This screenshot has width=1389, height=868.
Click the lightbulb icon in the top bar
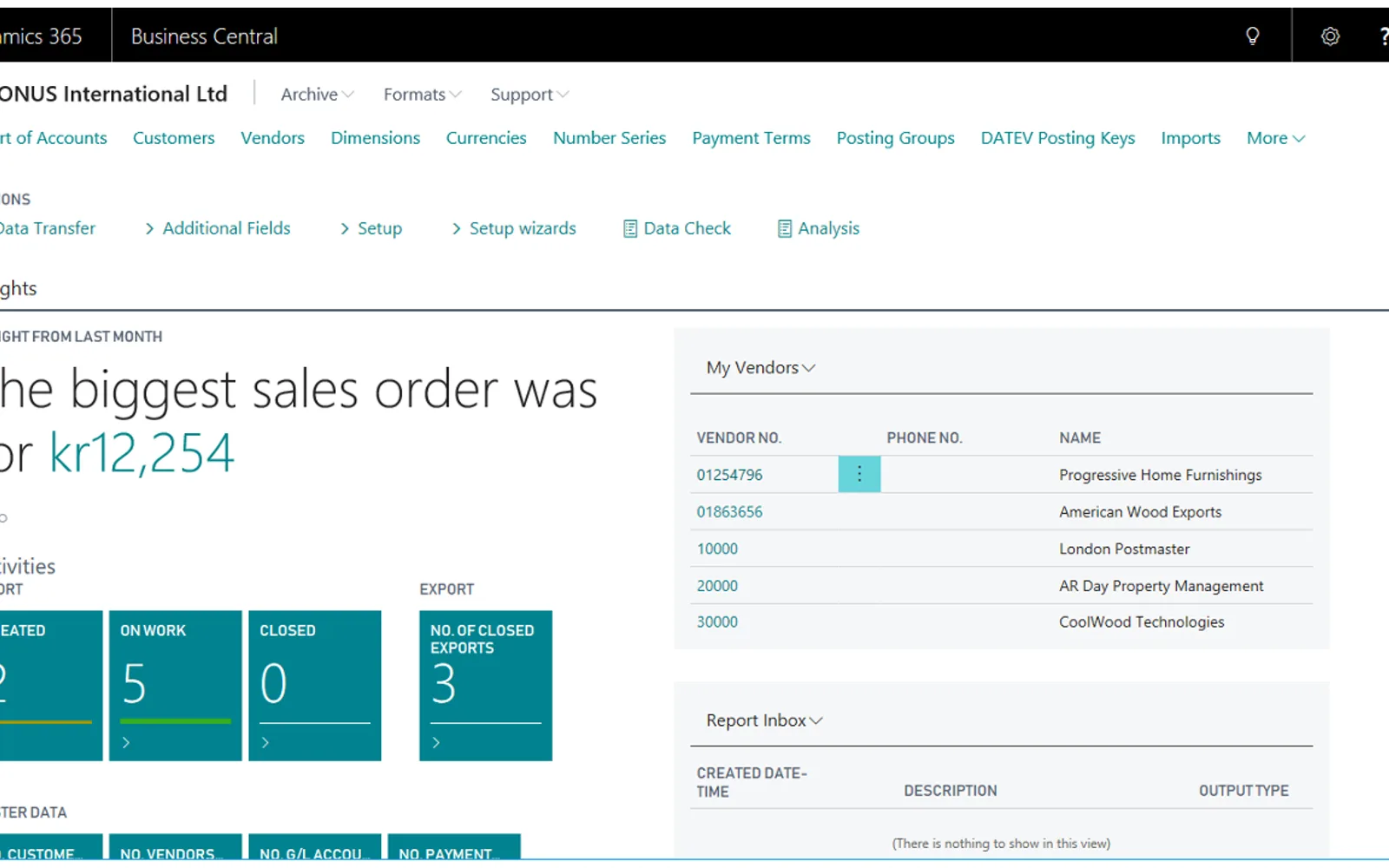(x=1252, y=36)
